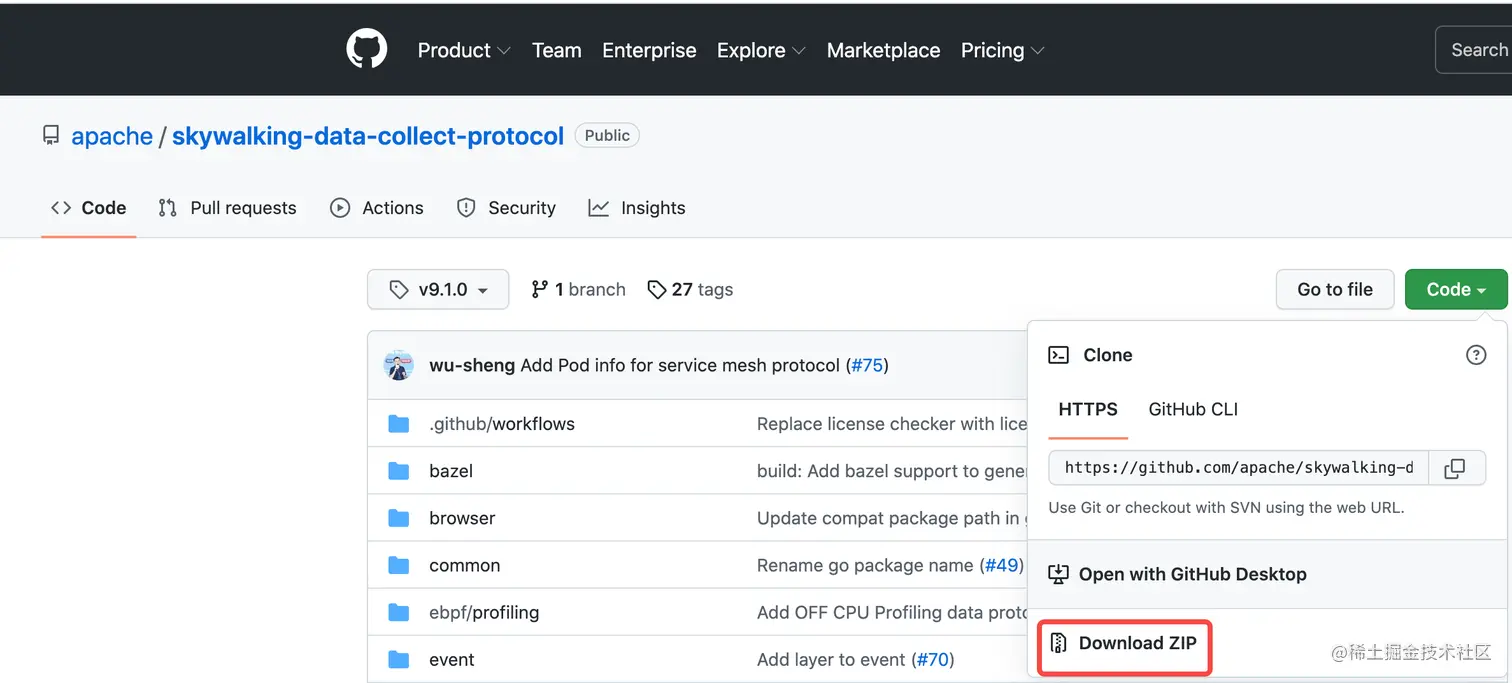This screenshot has height=683, width=1512.
Task: Click the clone URL text field
Action: pyautogui.click(x=1238, y=468)
